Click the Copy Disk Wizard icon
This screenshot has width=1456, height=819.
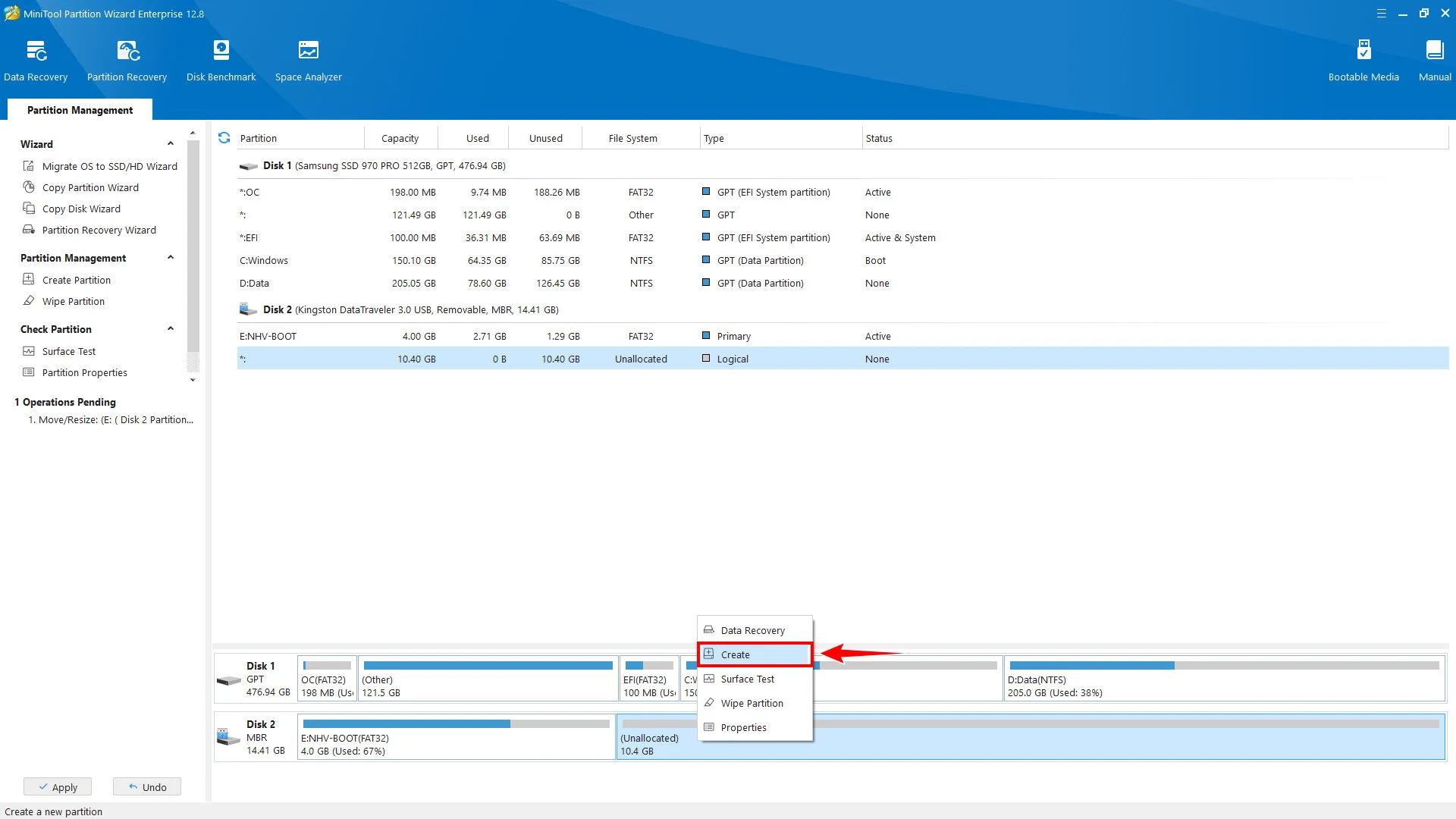29,209
